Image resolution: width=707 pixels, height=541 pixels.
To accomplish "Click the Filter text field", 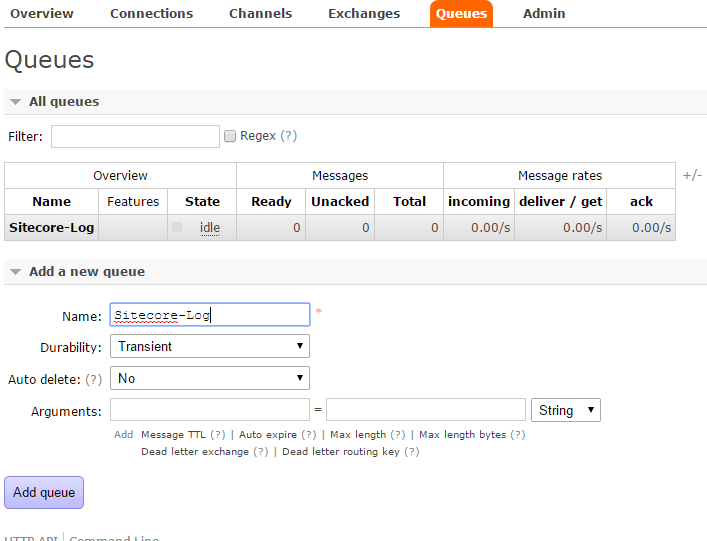I will (x=135, y=136).
